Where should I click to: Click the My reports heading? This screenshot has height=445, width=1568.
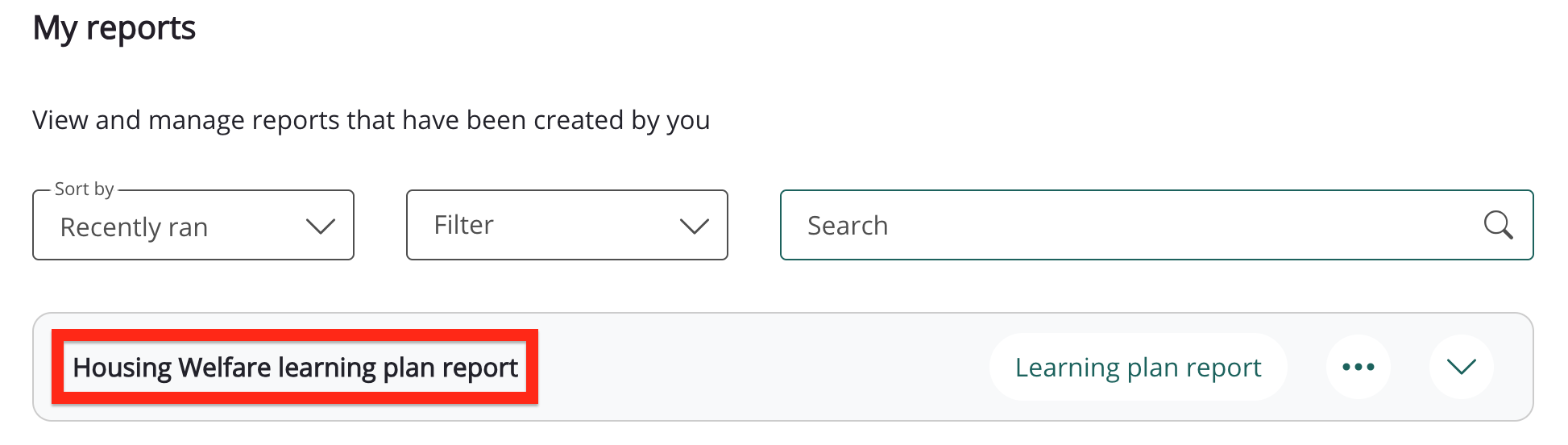point(114,28)
